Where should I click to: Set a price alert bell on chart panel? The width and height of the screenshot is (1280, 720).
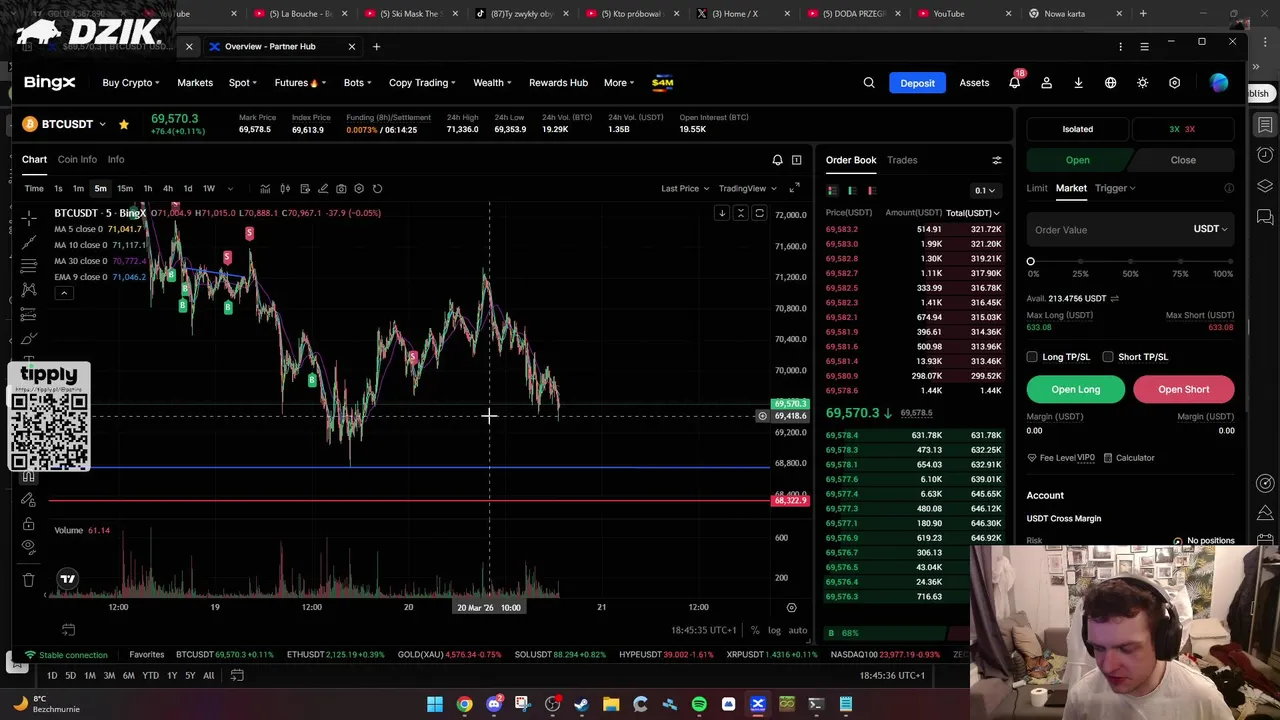pos(777,160)
